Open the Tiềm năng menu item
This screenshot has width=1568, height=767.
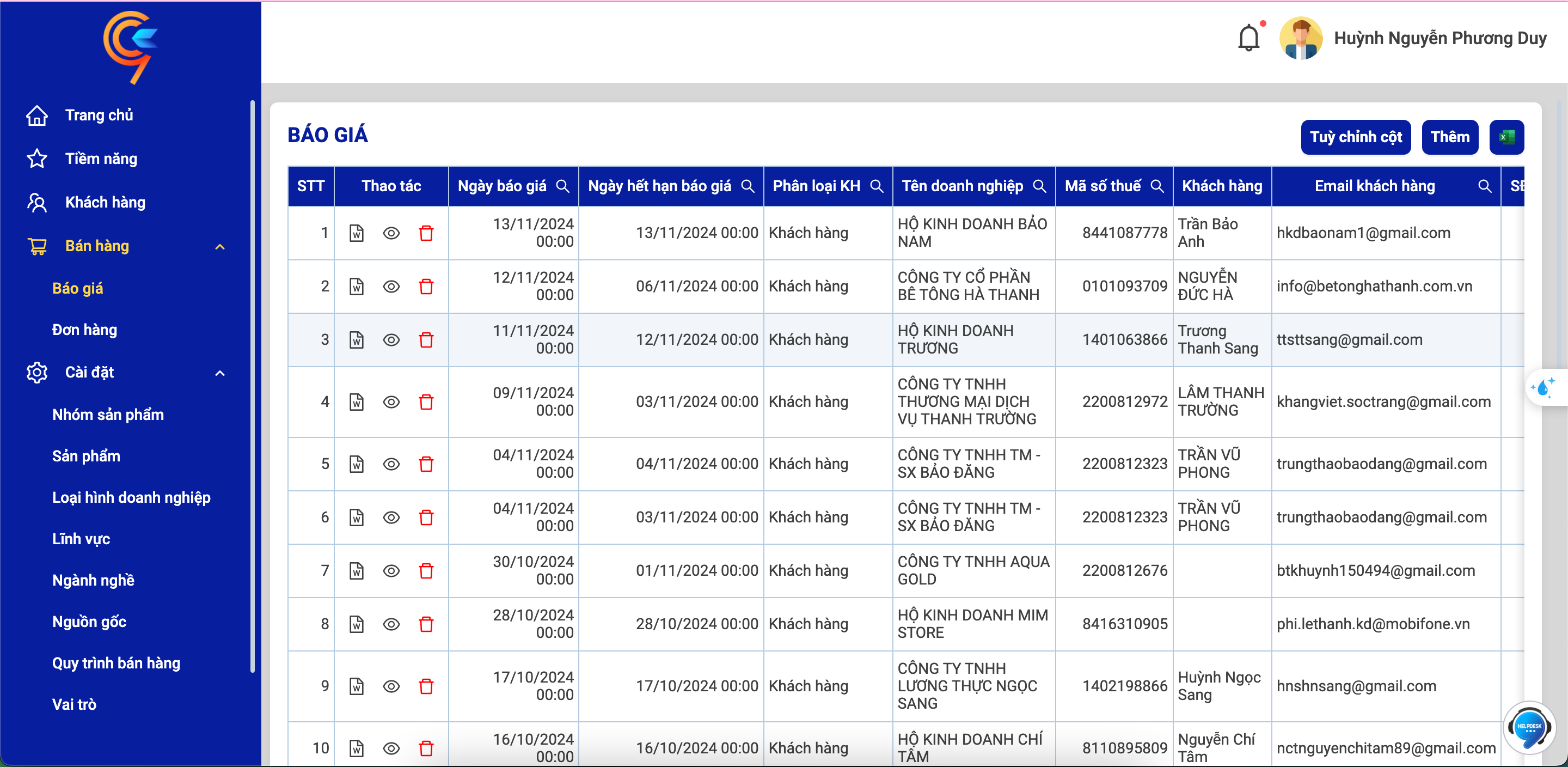[101, 159]
